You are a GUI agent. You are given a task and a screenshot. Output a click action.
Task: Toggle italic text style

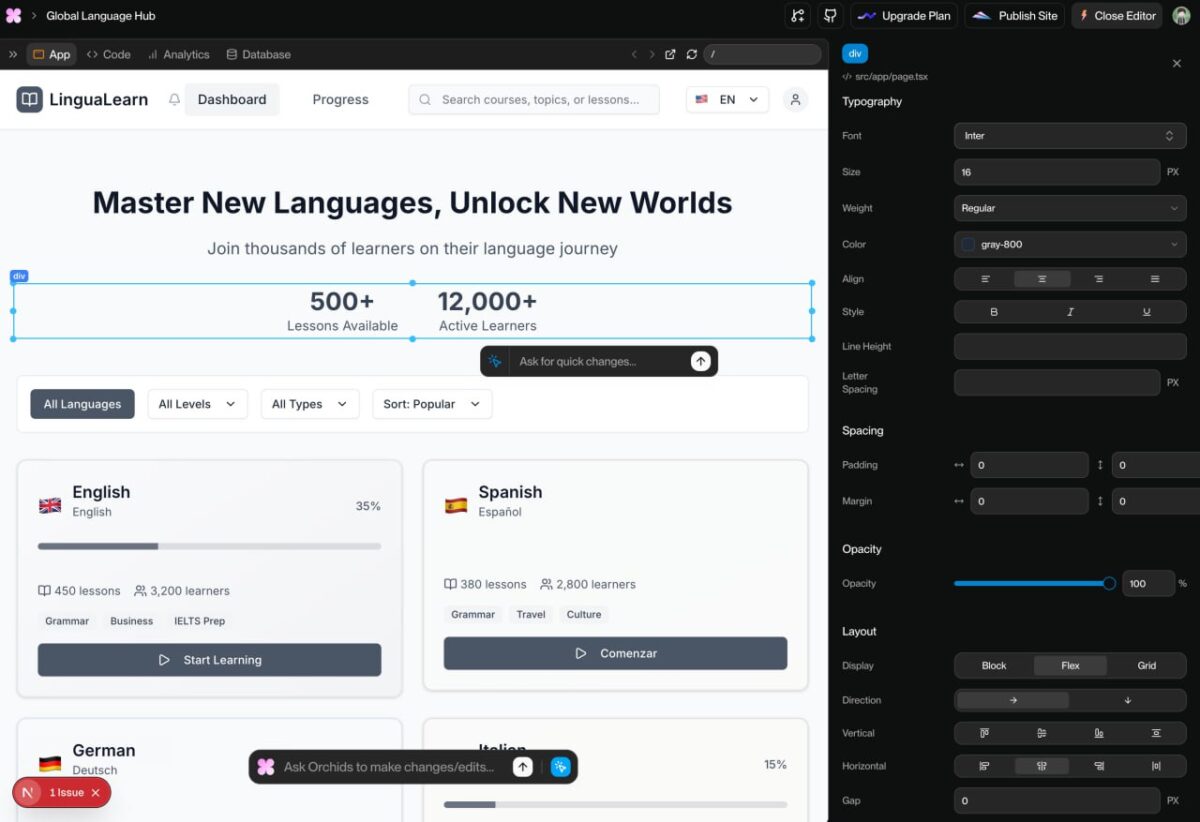[x=1070, y=312]
